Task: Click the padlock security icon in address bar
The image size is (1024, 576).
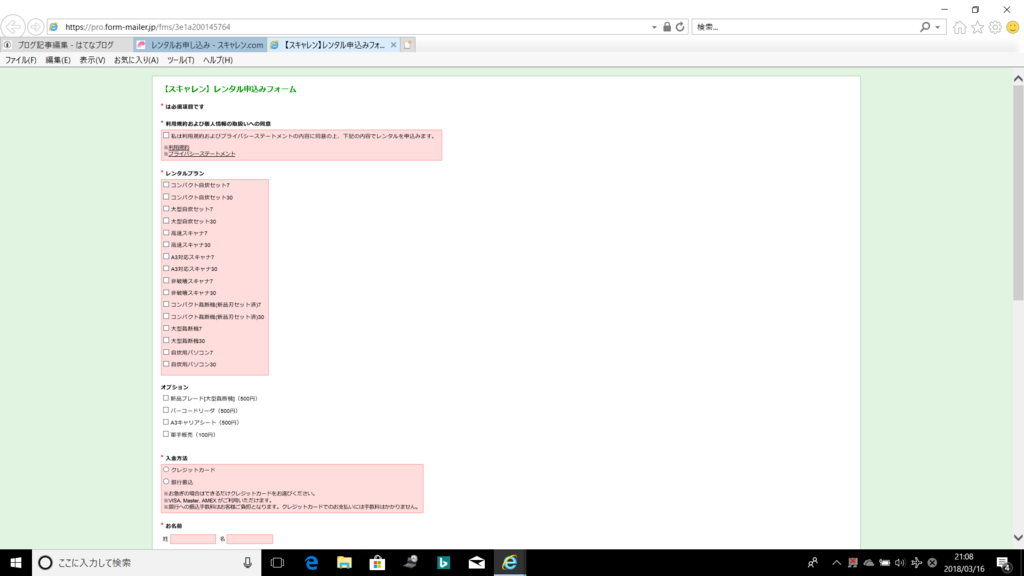Action: 667,27
